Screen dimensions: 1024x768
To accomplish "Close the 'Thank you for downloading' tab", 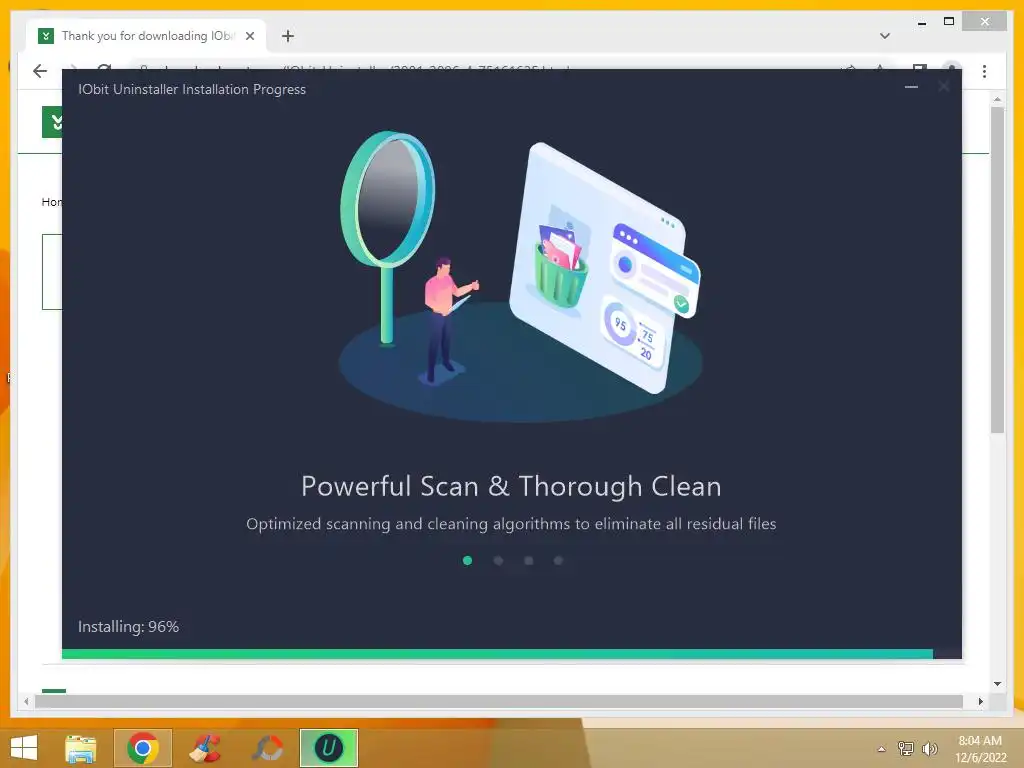I will (250, 36).
